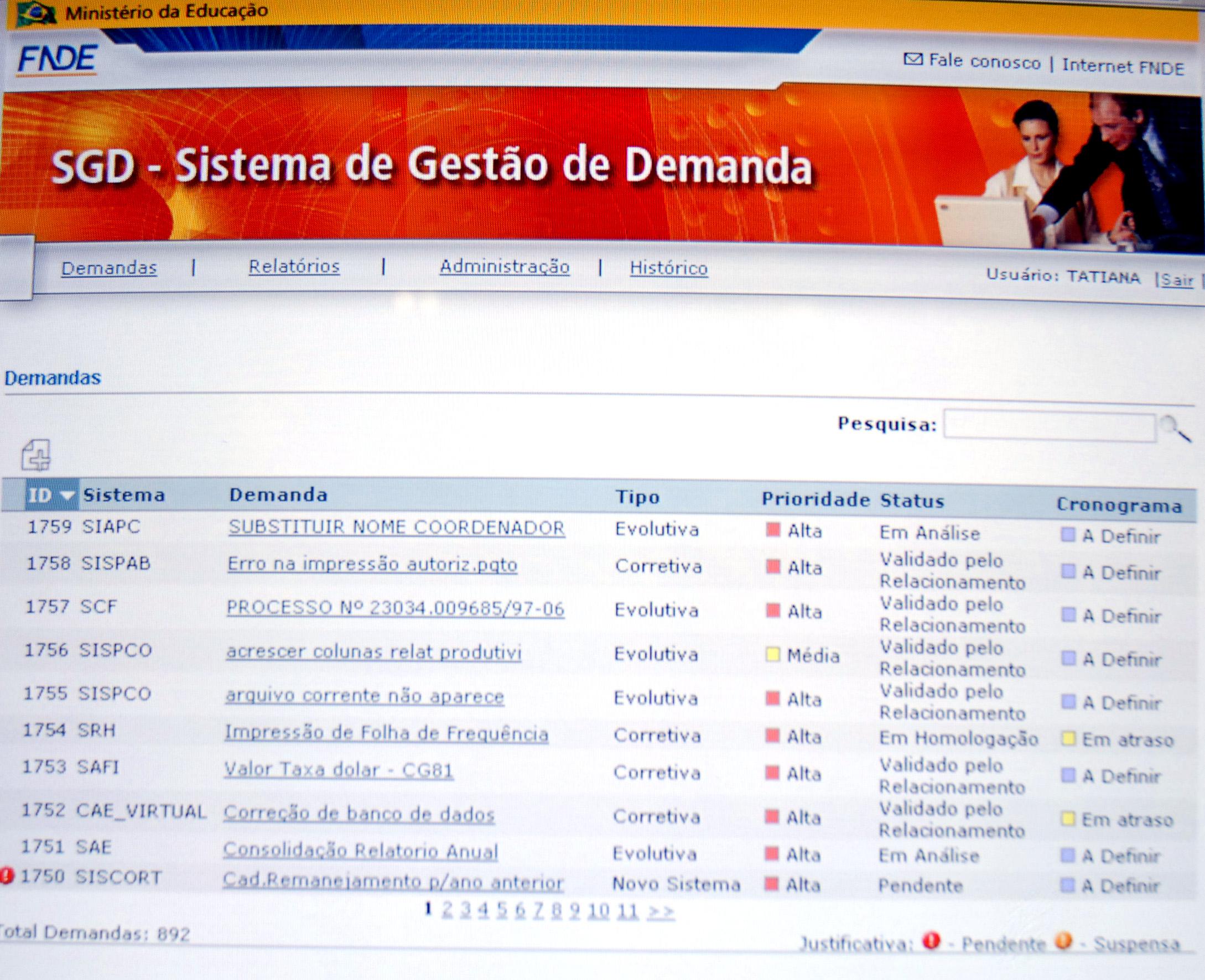The width and height of the screenshot is (1205, 980).
Task: Go to results page 11
Action: tap(627, 910)
